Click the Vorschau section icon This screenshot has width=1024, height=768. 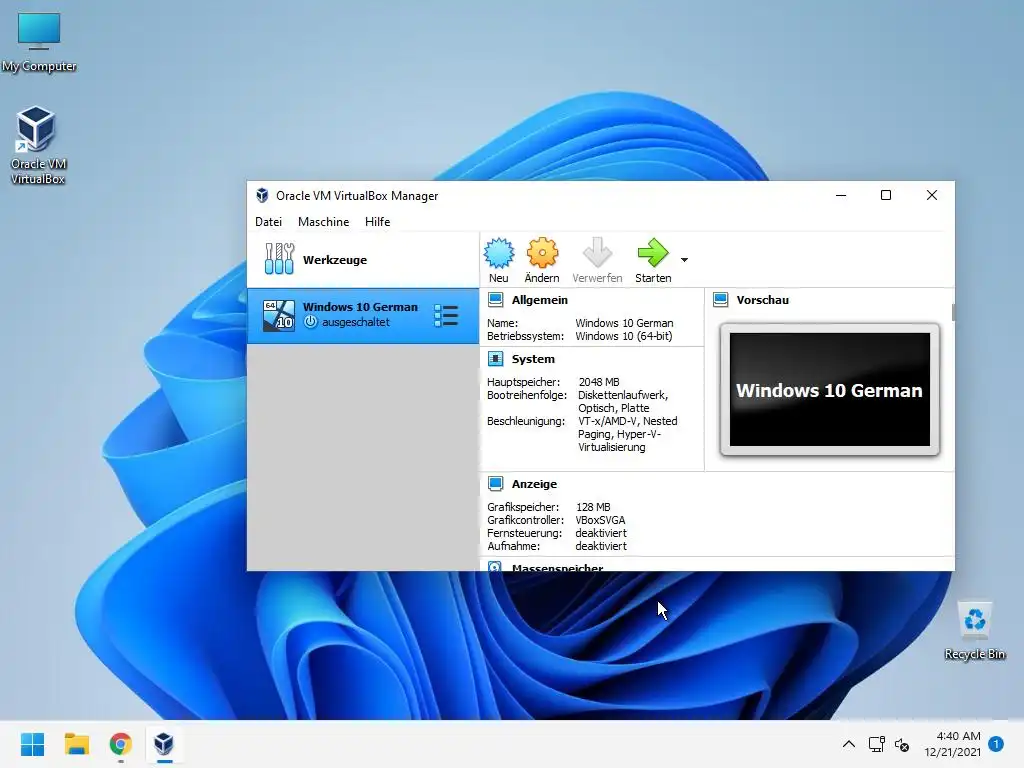[x=720, y=300]
